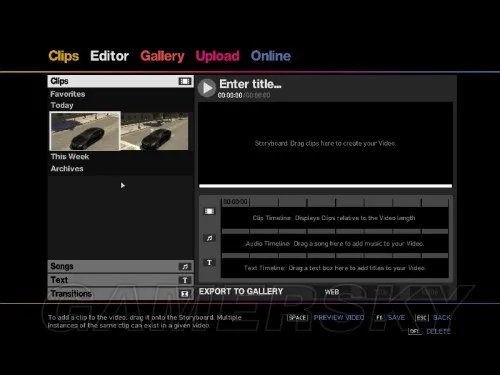Select the WEB export option
Image resolution: width=500 pixels, height=375 pixels.
[332, 292]
